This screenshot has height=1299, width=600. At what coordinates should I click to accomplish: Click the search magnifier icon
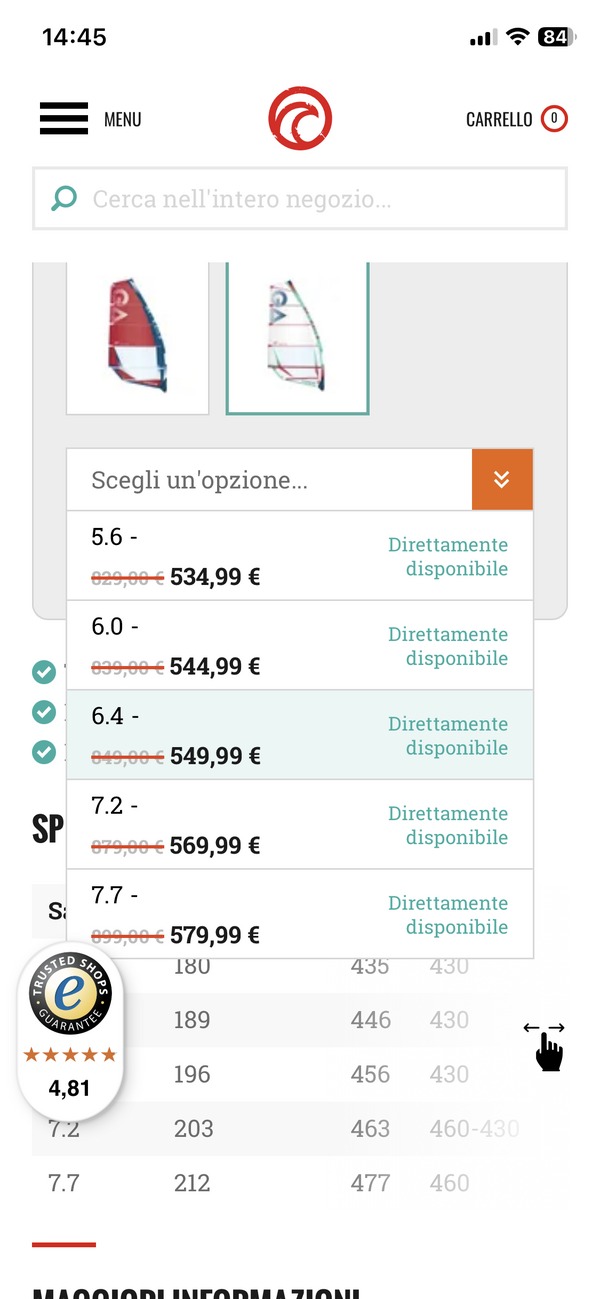64,198
